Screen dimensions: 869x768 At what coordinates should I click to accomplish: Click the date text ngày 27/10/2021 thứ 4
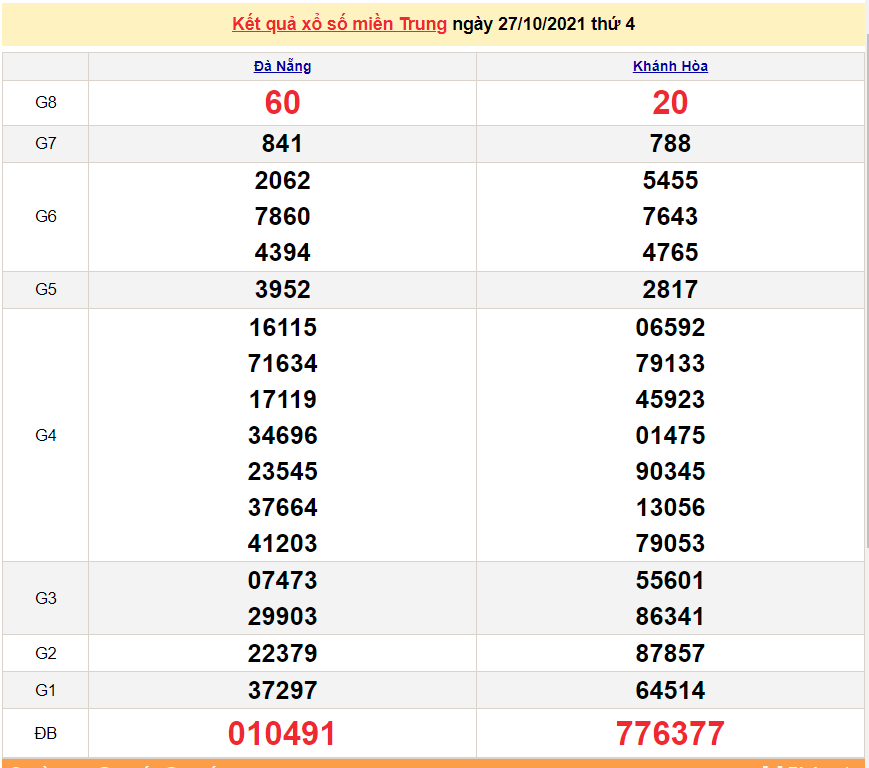pyautogui.click(x=543, y=24)
